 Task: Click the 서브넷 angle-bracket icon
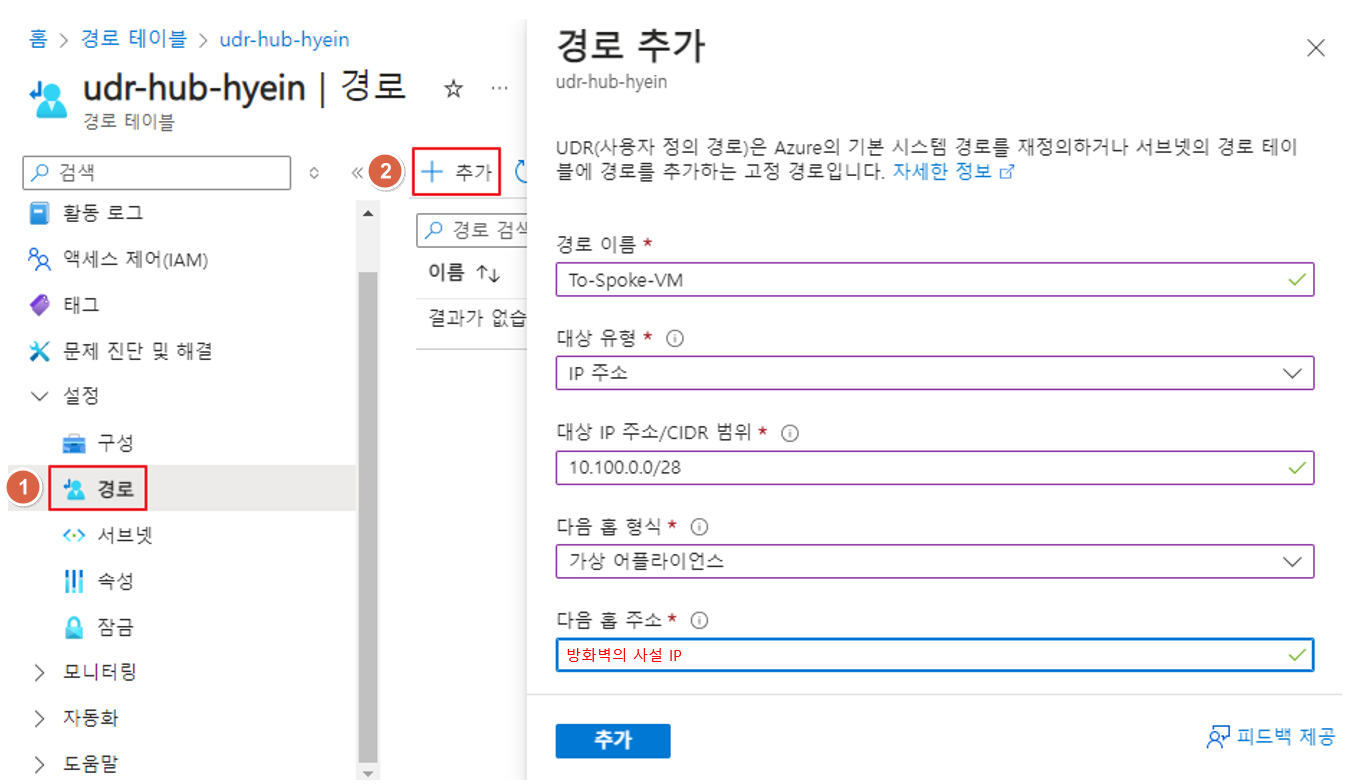75,535
